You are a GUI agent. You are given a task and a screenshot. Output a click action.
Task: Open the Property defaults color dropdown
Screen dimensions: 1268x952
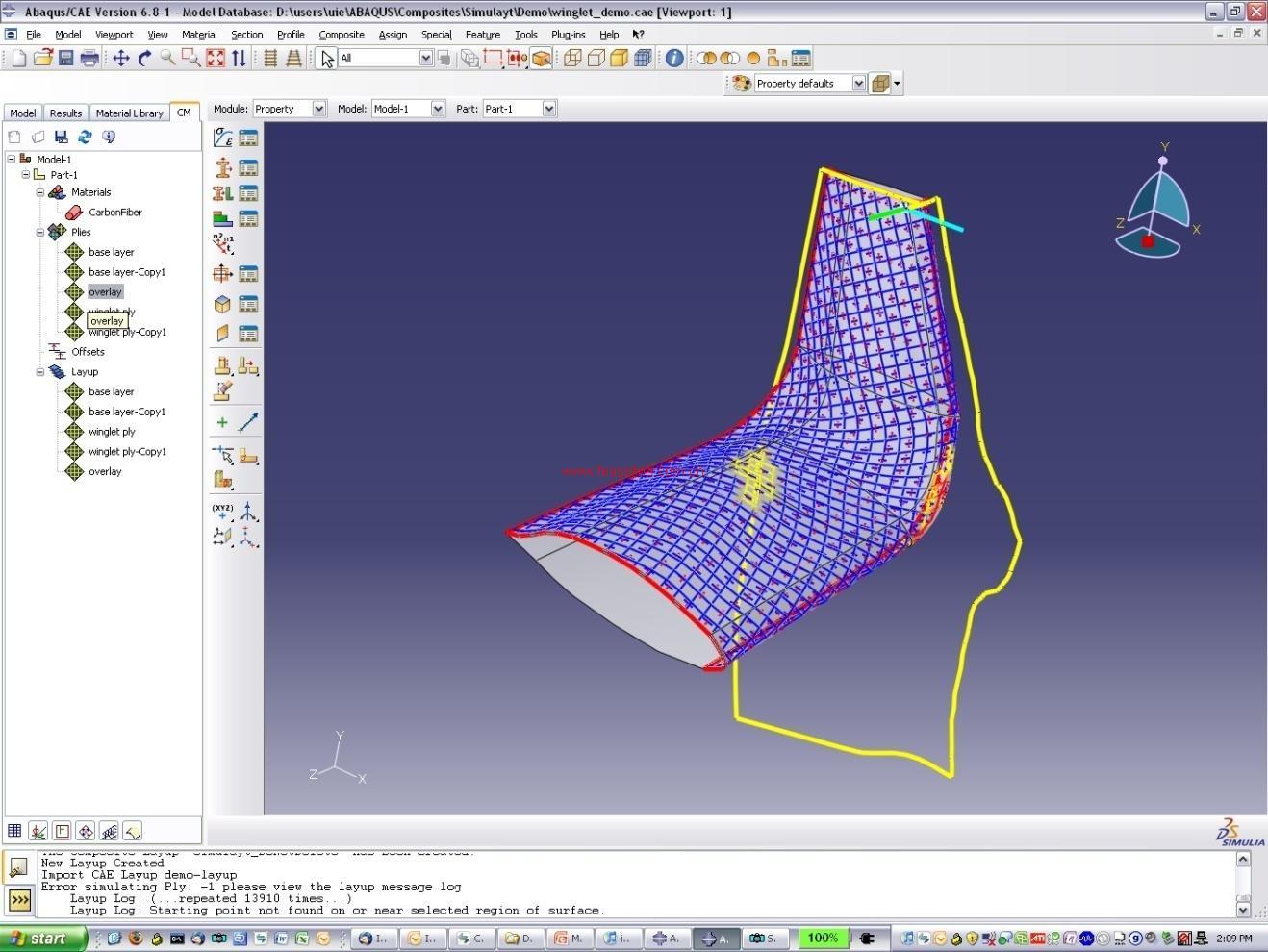click(858, 84)
